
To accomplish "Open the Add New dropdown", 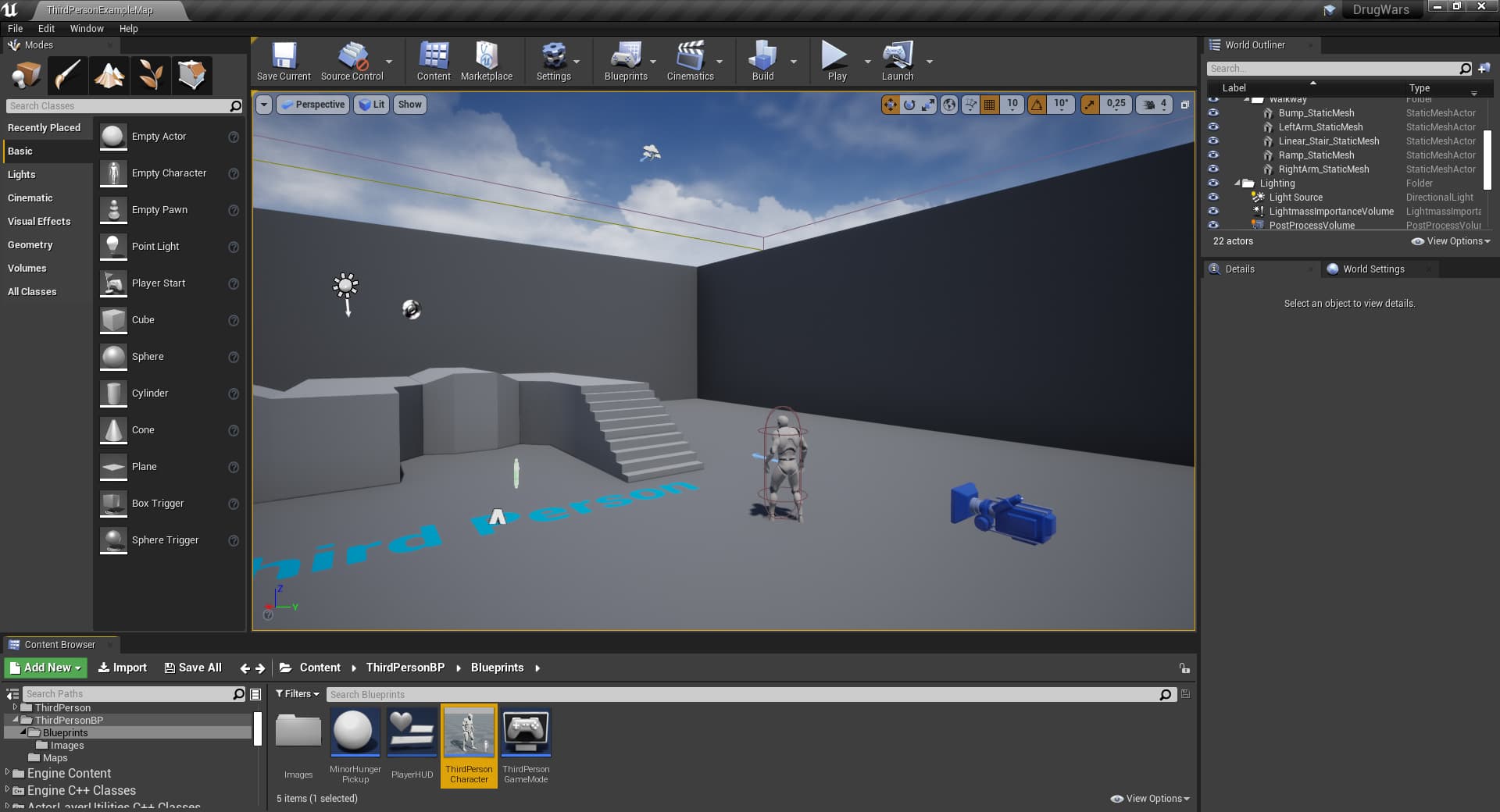I will tap(46, 668).
